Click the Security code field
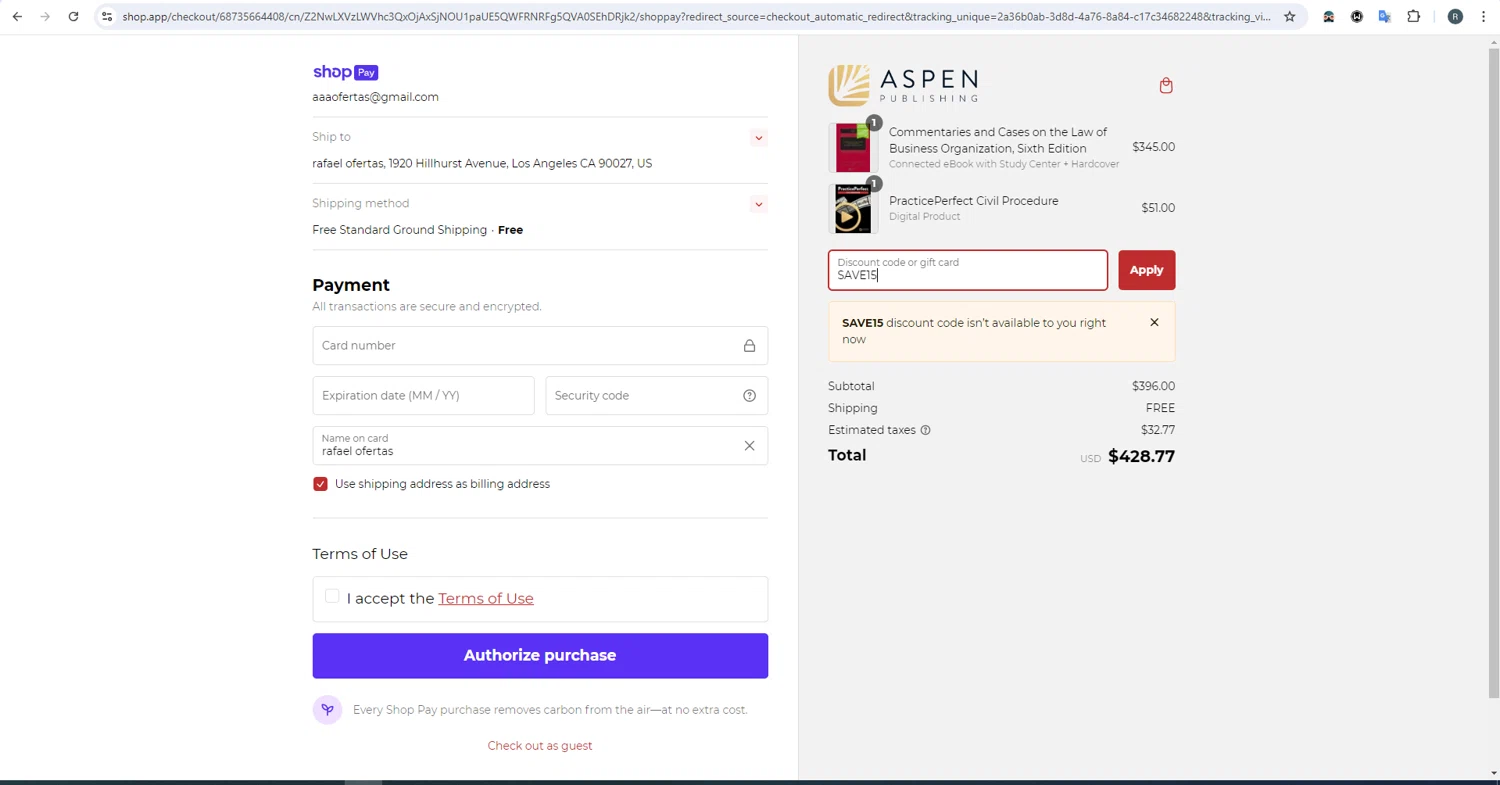The height and width of the screenshot is (785, 1500). (x=656, y=396)
